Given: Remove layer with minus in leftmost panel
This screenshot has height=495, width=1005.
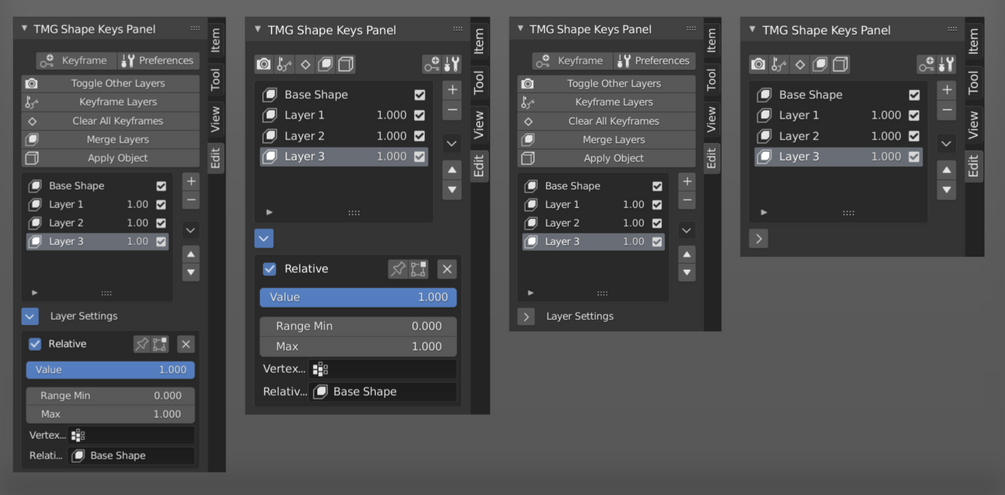Looking at the screenshot, I should coord(191,200).
